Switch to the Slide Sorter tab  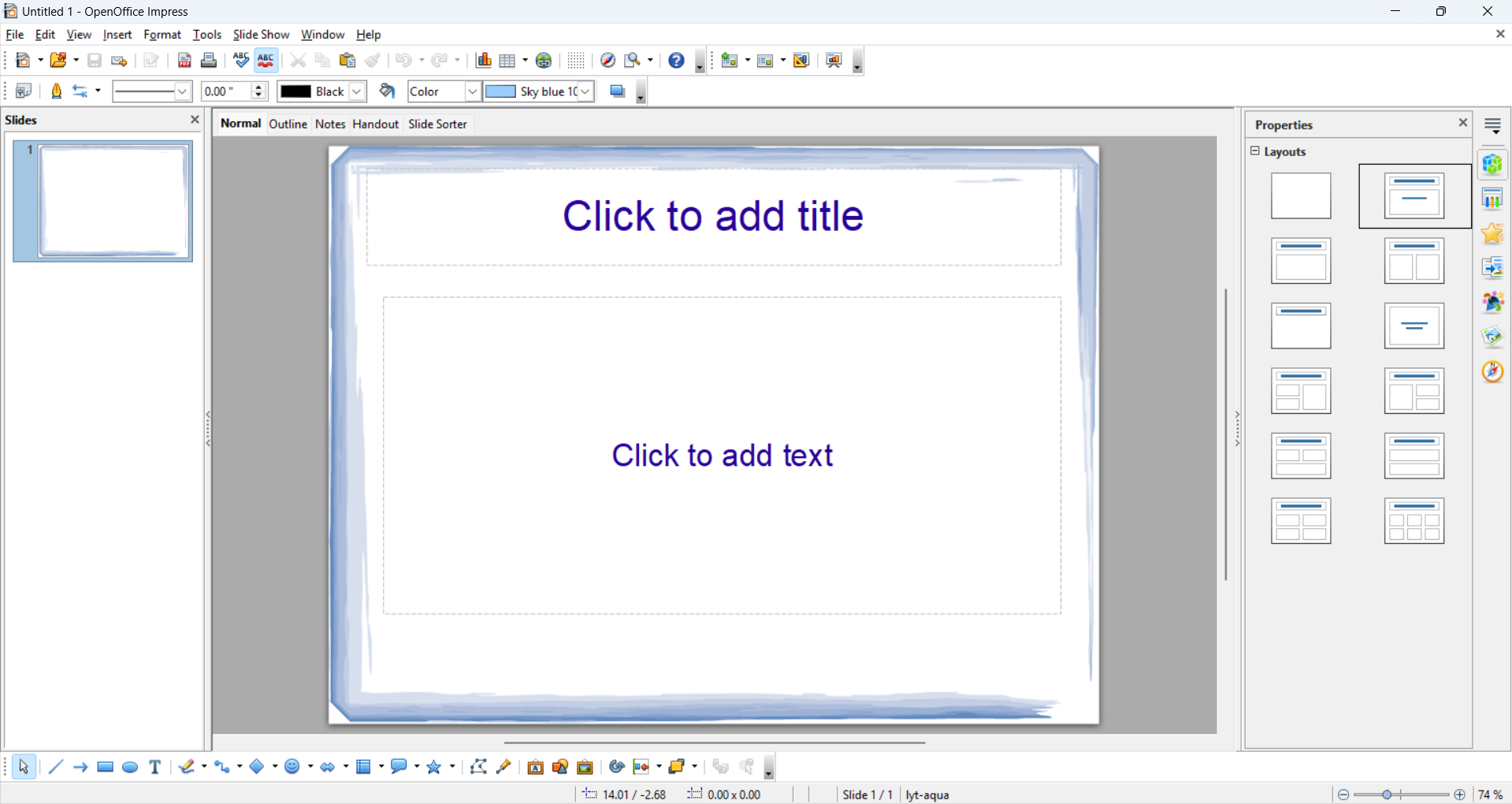(x=438, y=124)
